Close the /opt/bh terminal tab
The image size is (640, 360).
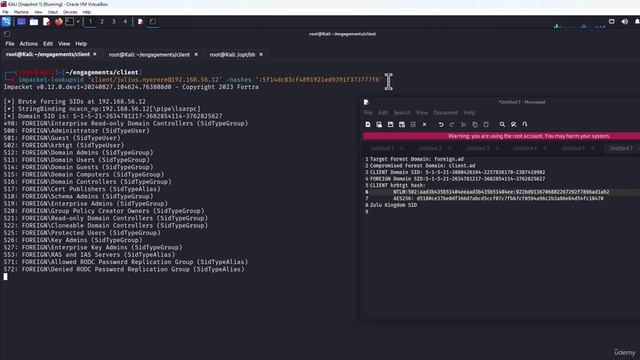[x=261, y=54]
